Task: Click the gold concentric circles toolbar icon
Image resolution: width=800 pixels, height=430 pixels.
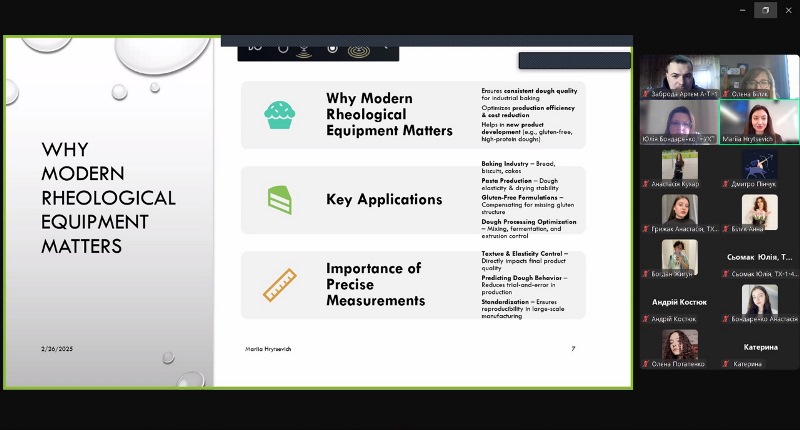Action: tap(359, 51)
